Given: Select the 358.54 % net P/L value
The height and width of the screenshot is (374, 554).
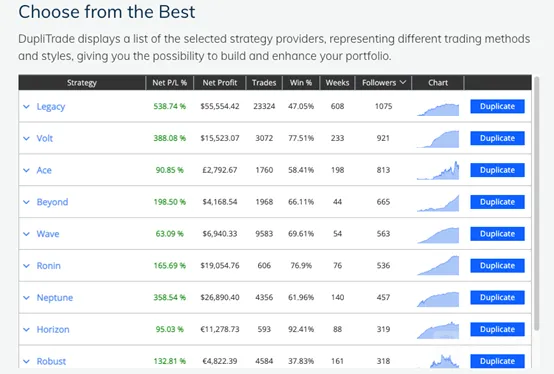Looking at the screenshot, I should click(170, 297).
